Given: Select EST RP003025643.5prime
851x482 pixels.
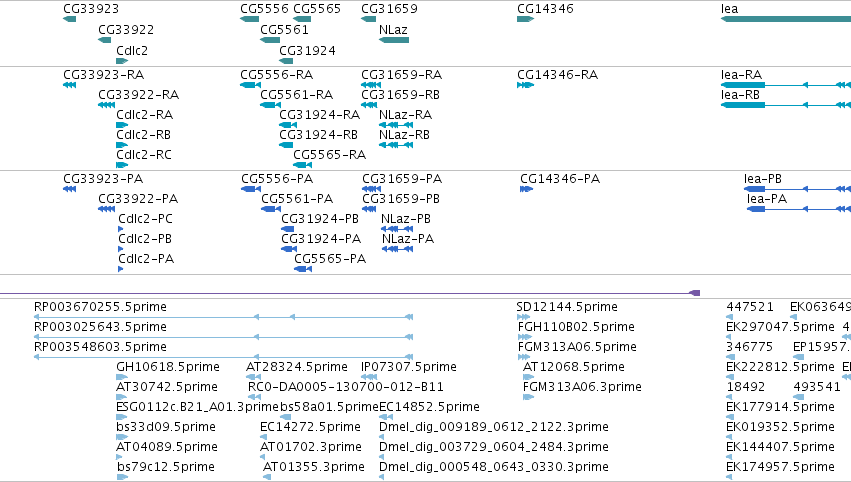Looking at the screenshot, I should coord(100,327).
